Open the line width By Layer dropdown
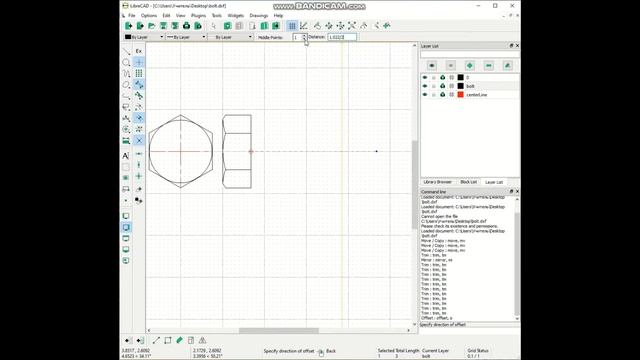Image resolution: width=640 pixels, height=360 pixels. click(186, 37)
